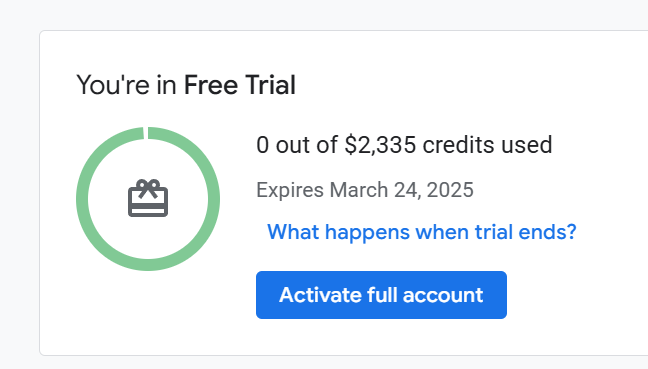Click the green circular credits progress ring
The width and height of the screenshot is (648, 369).
click(148, 199)
